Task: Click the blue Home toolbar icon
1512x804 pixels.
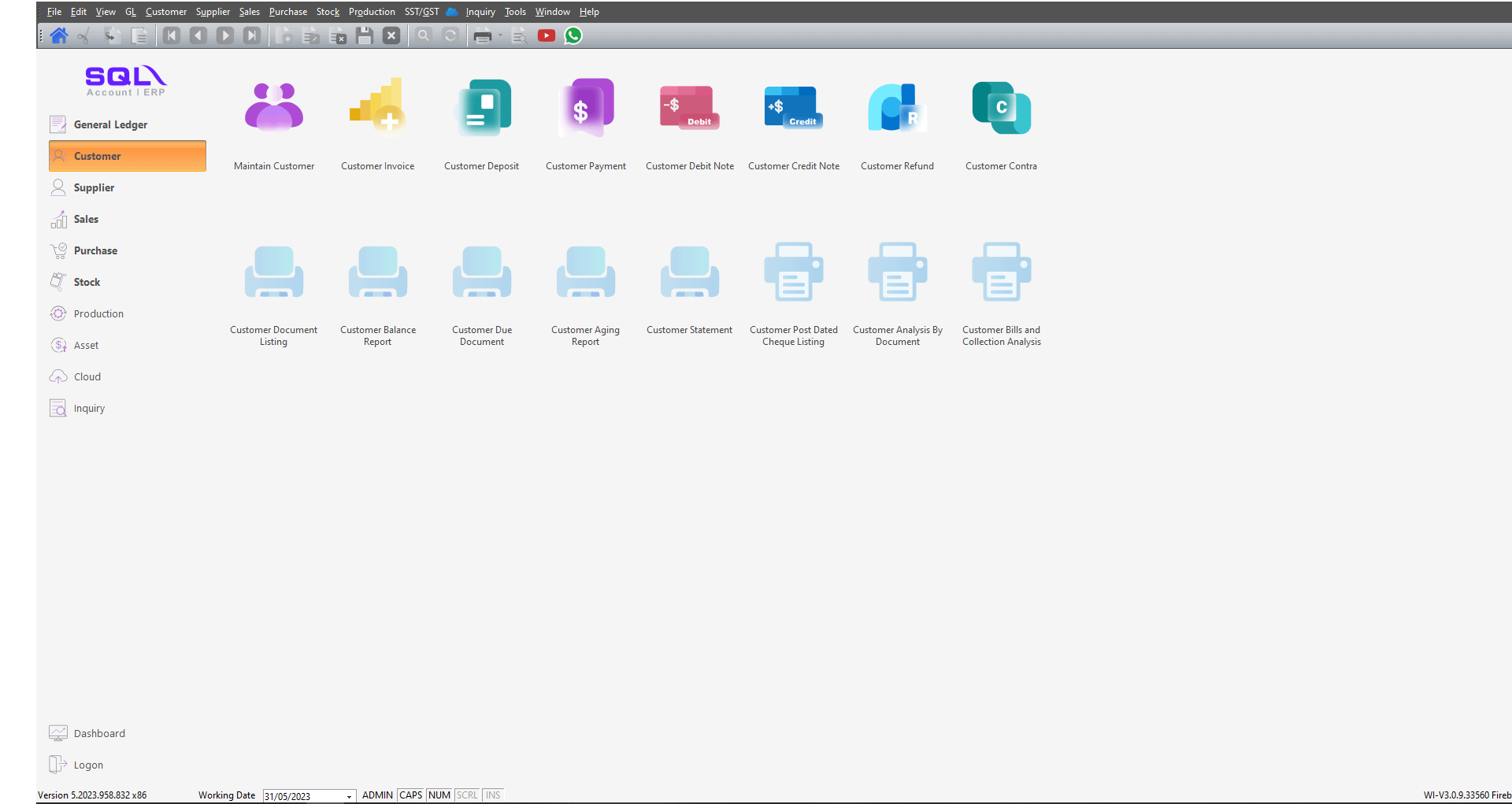Action: pyautogui.click(x=59, y=35)
